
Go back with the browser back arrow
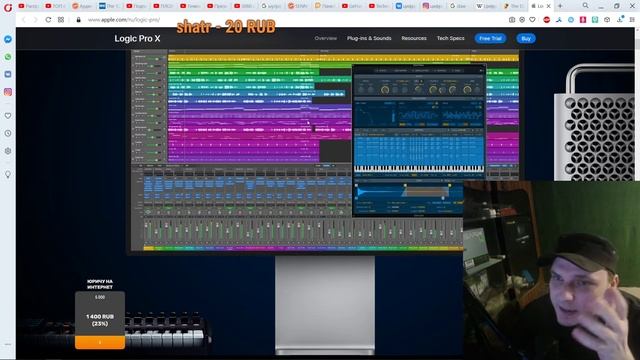(x=23, y=20)
